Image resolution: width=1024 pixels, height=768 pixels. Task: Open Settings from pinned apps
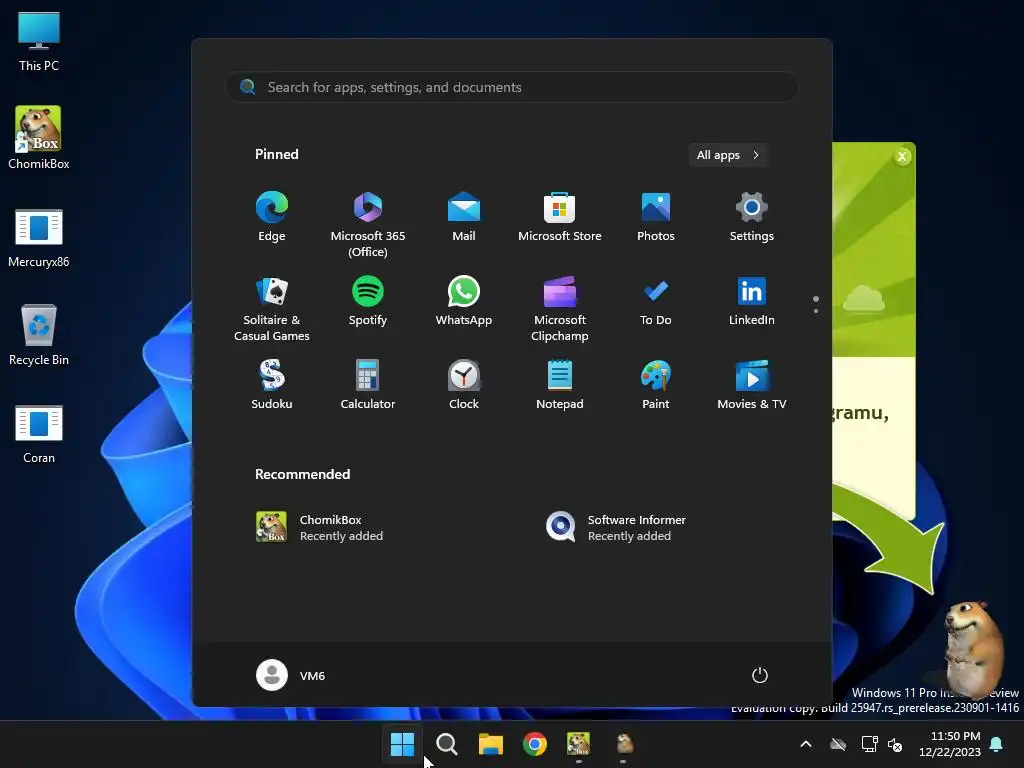click(x=752, y=217)
